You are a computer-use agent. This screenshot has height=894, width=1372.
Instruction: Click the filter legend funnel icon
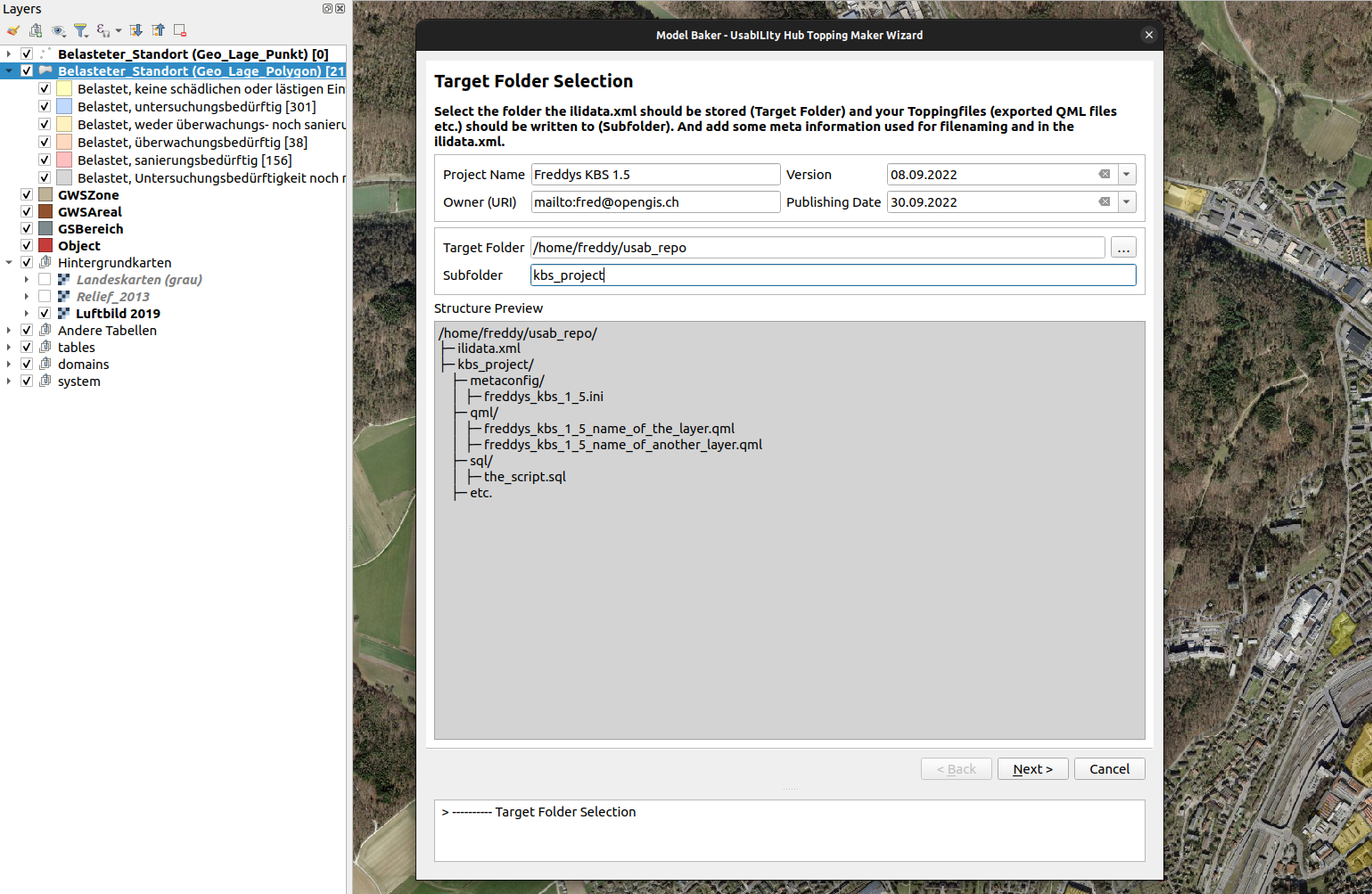coord(81,31)
